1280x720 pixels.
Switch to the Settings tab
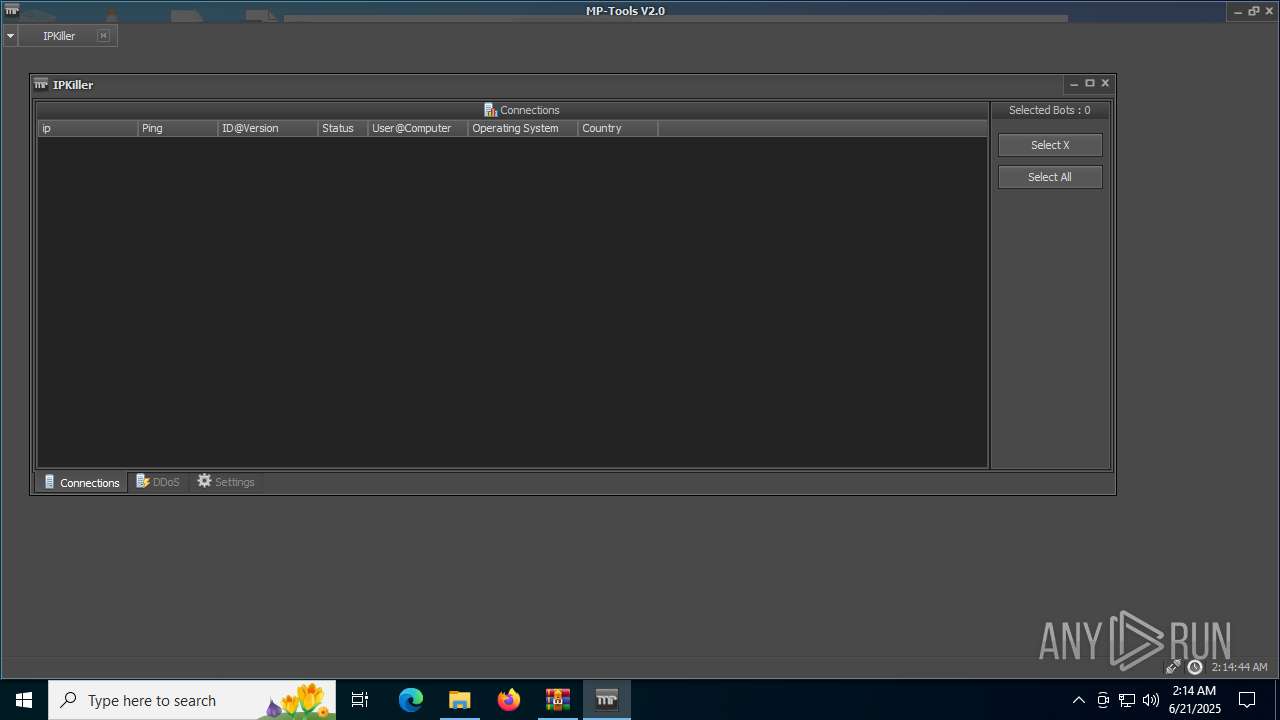point(226,482)
